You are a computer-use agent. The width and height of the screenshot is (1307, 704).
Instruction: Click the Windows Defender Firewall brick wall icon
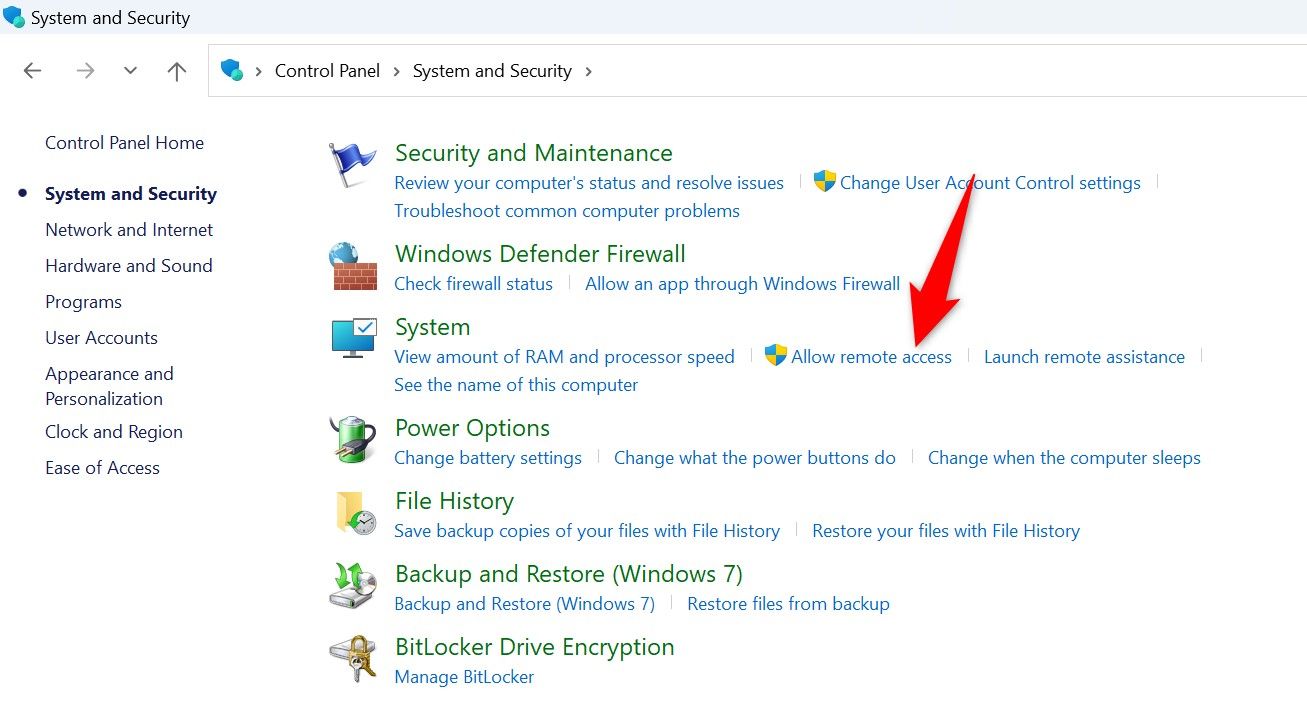tap(353, 266)
